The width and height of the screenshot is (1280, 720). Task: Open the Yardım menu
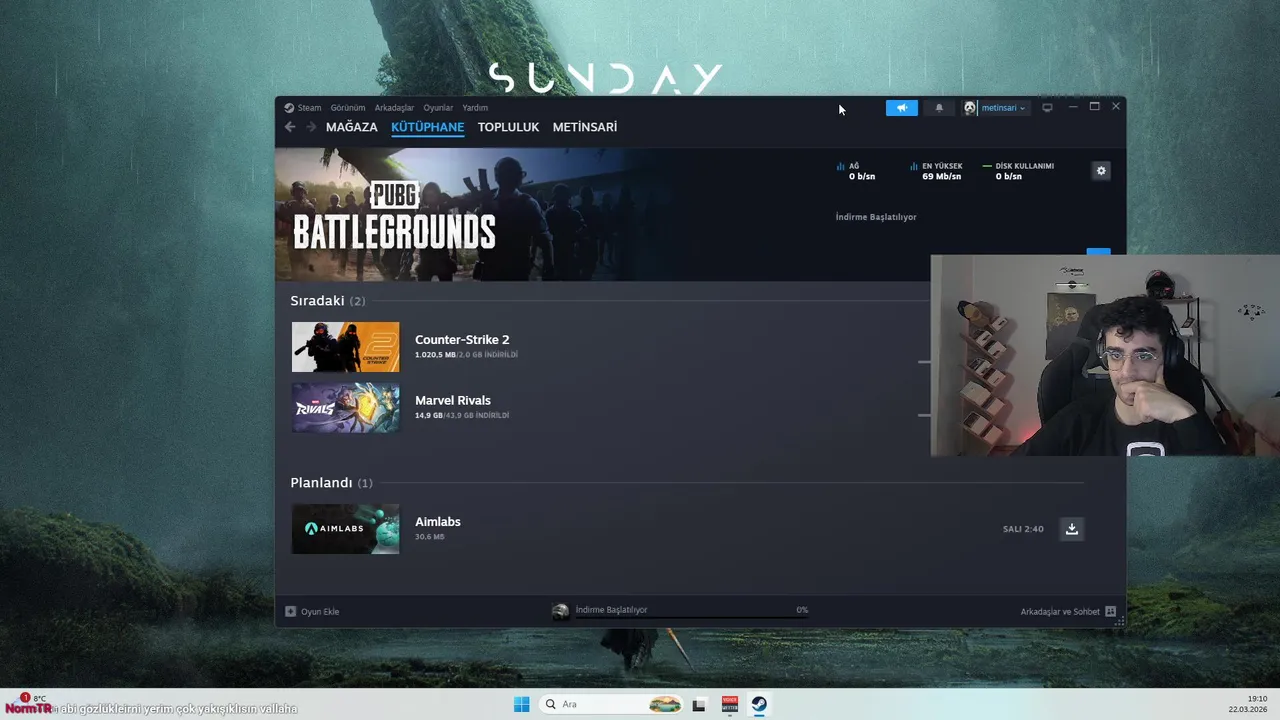point(475,108)
